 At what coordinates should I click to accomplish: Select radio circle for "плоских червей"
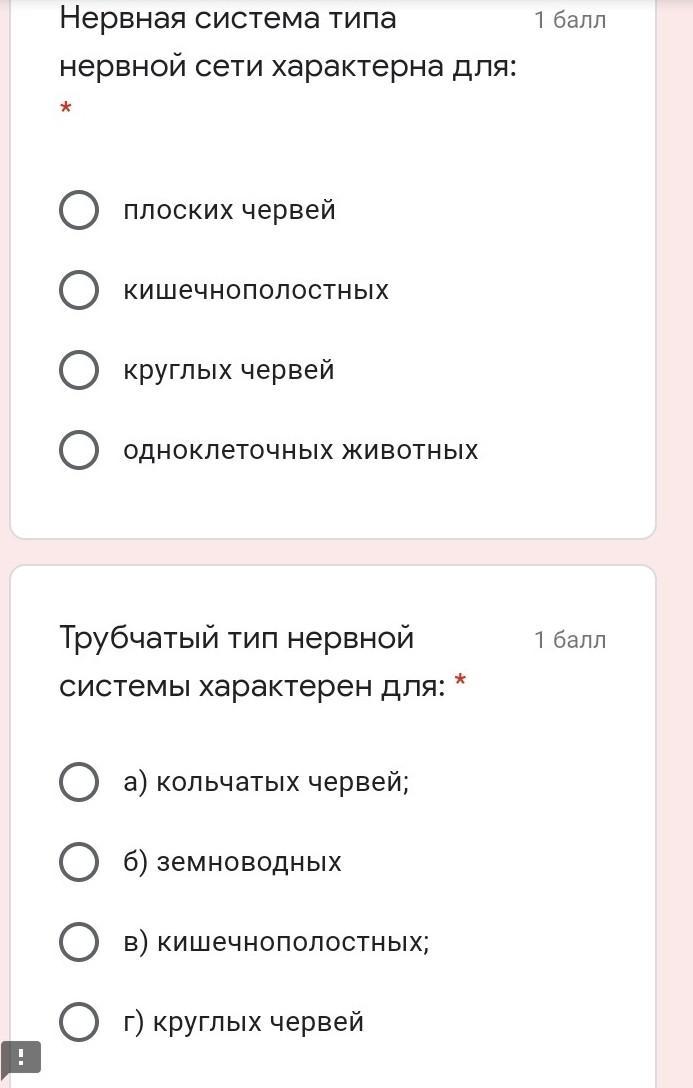pos(79,211)
